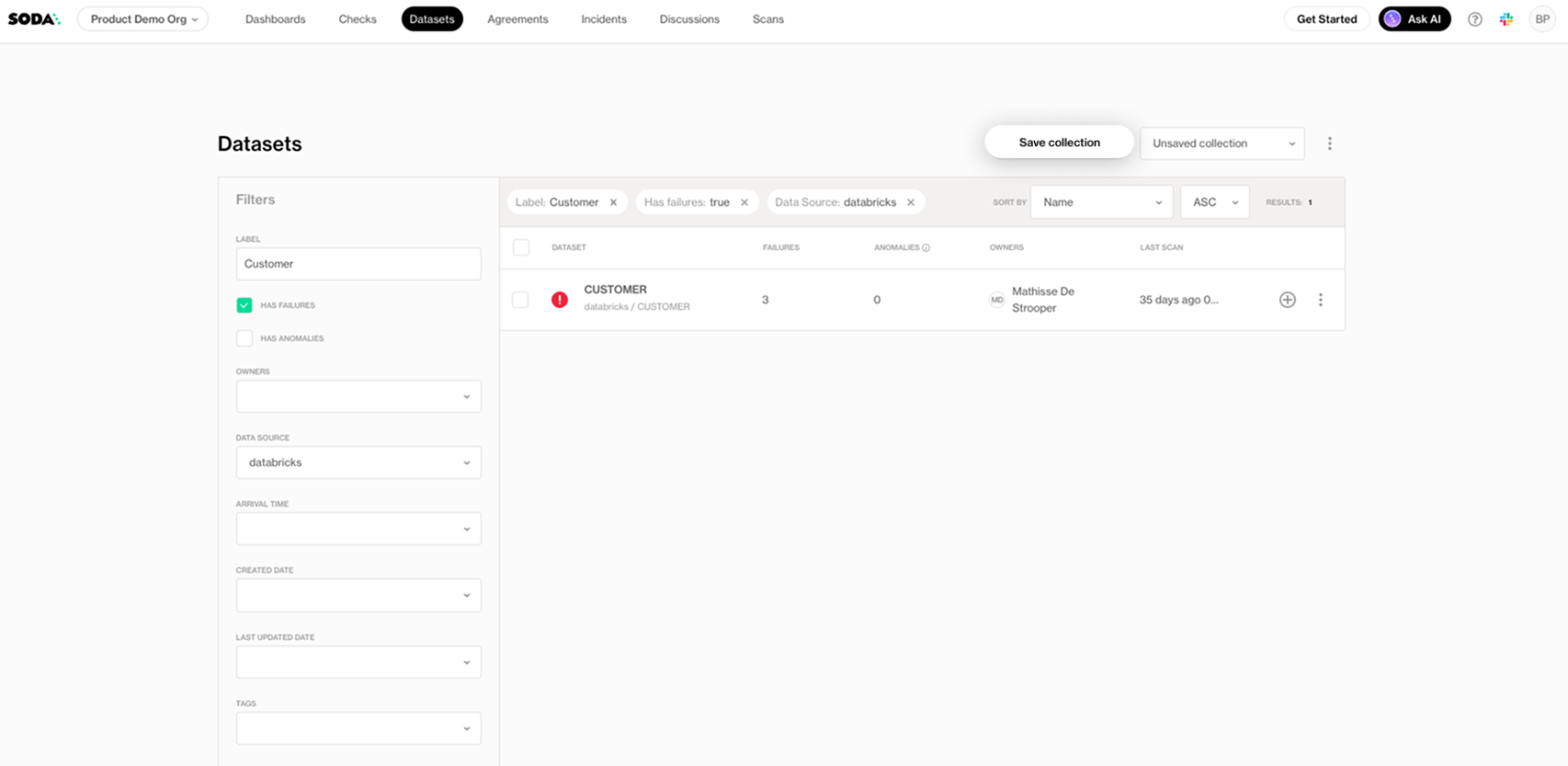The image size is (1568, 766).
Task: Open the Sort By Name dropdown
Action: tap(1101, 202)
